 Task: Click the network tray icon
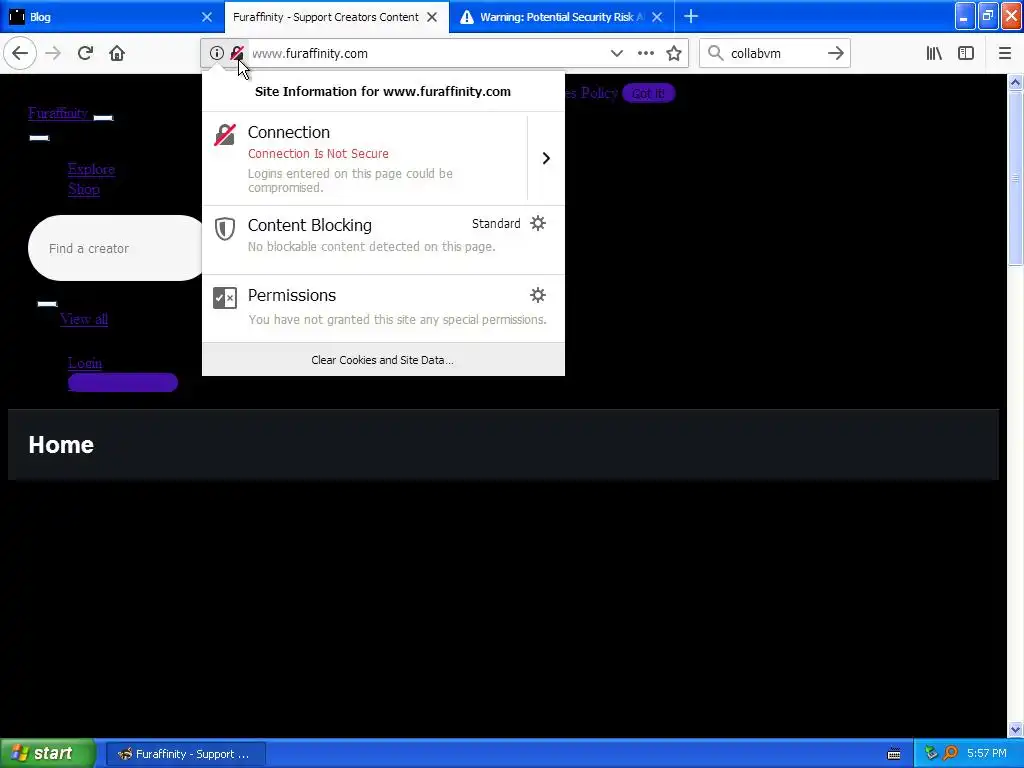[931, 754]
